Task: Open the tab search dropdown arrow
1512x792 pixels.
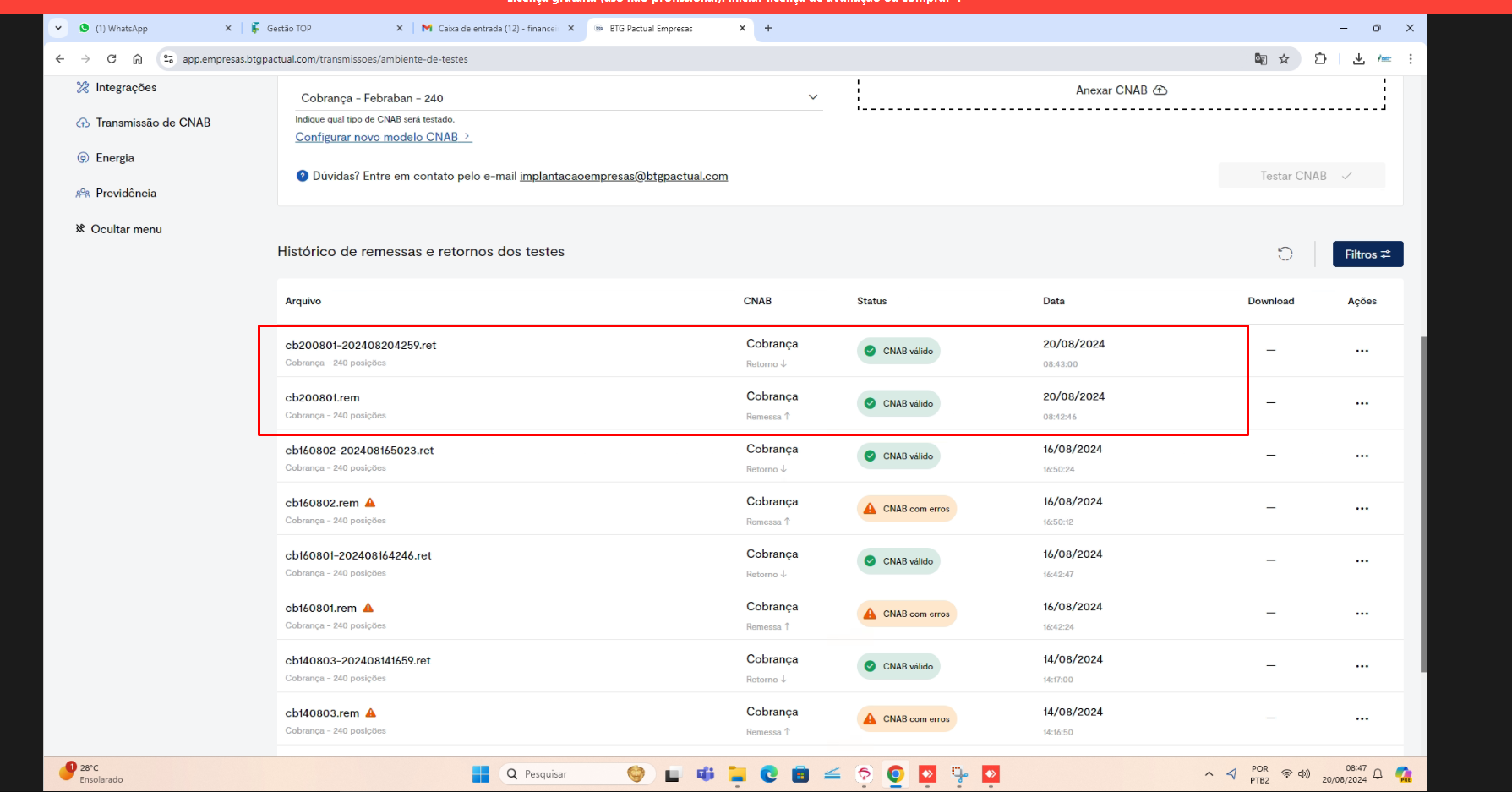Action: 58,28
